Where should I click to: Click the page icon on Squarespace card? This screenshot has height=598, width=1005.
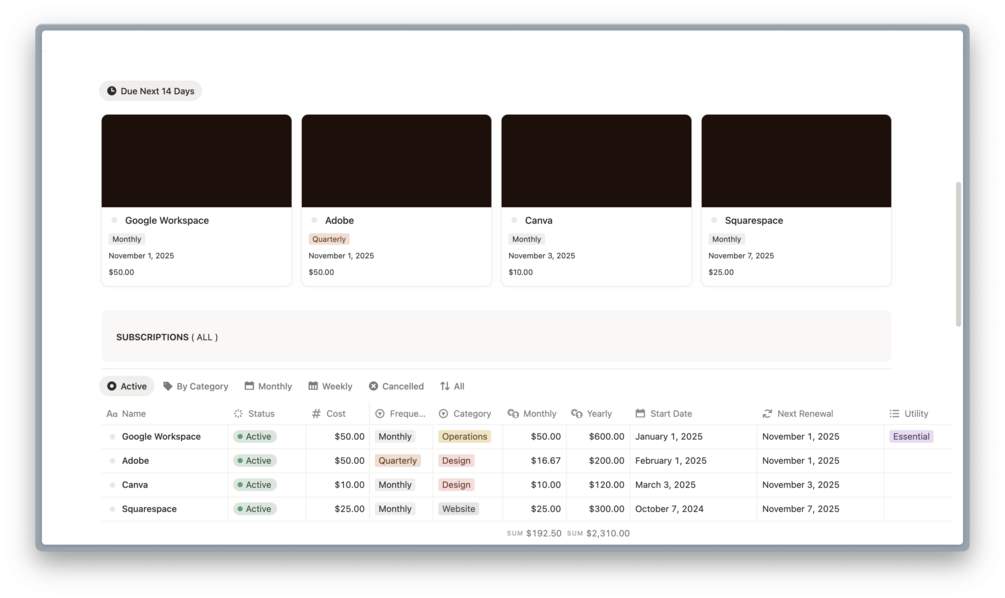click(714, 220)
